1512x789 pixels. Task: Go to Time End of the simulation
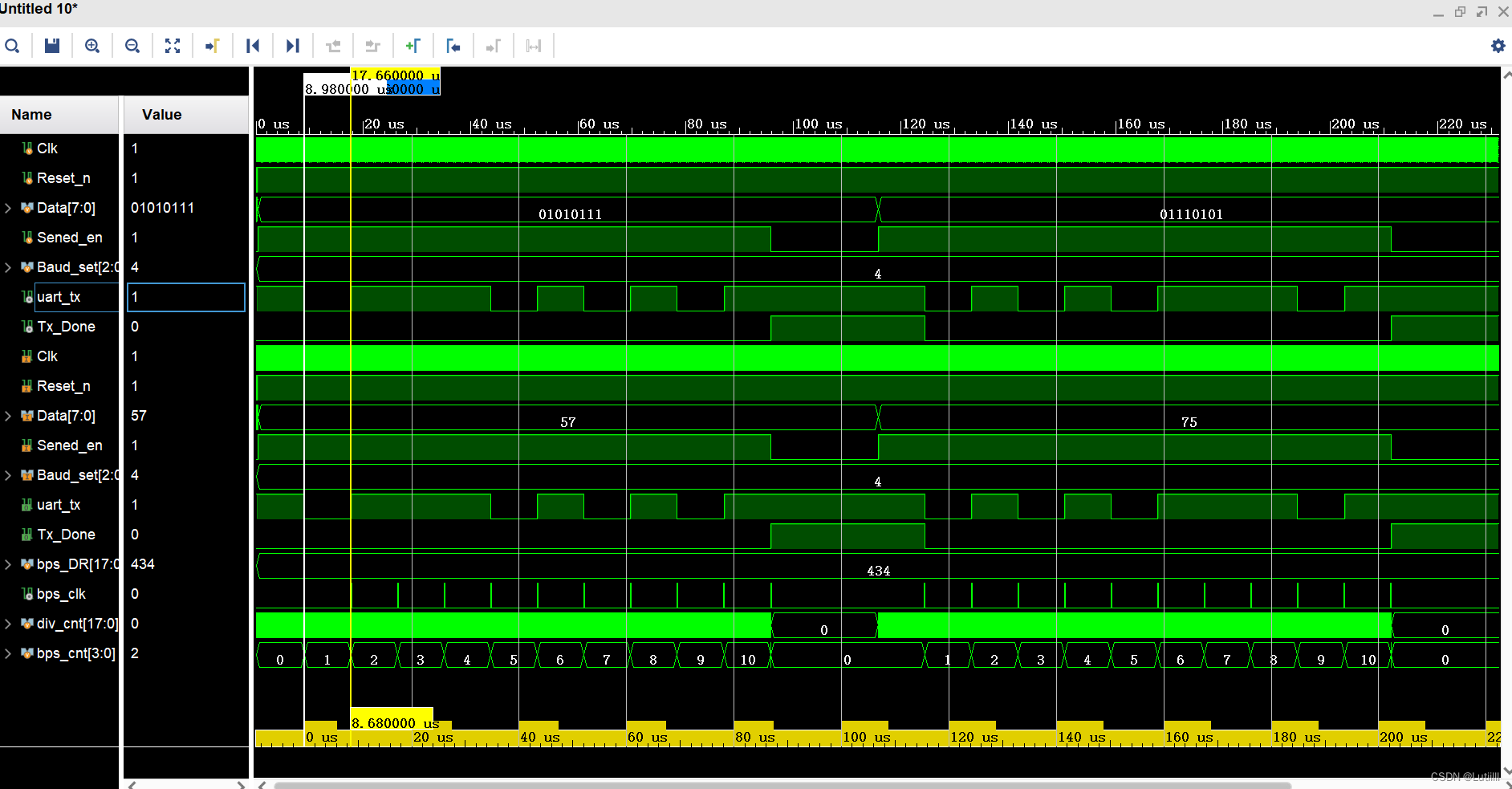[x=292, y=46]
